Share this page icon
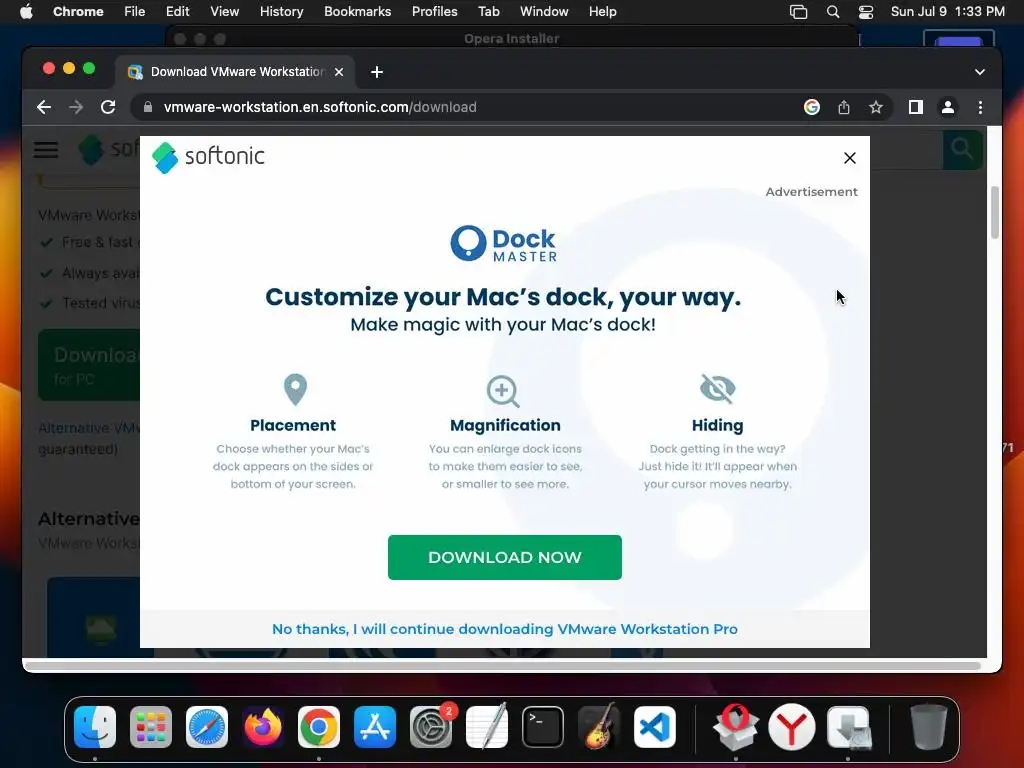 [x=844, y=107]
